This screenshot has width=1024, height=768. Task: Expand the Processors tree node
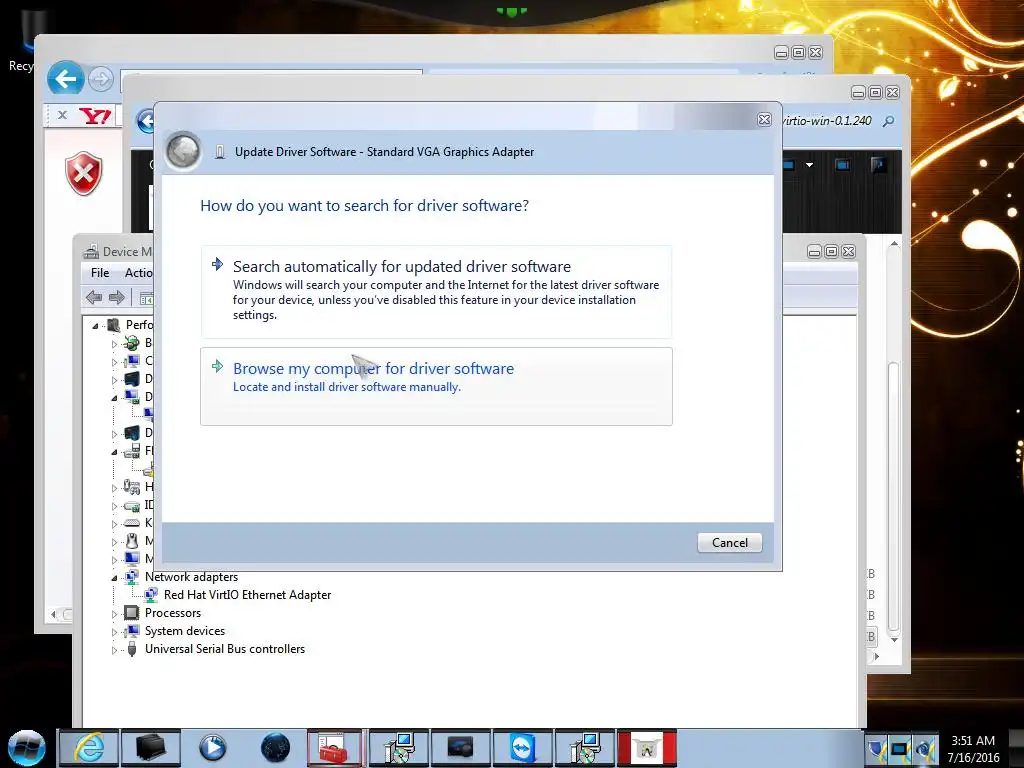[x=114, y=614]
